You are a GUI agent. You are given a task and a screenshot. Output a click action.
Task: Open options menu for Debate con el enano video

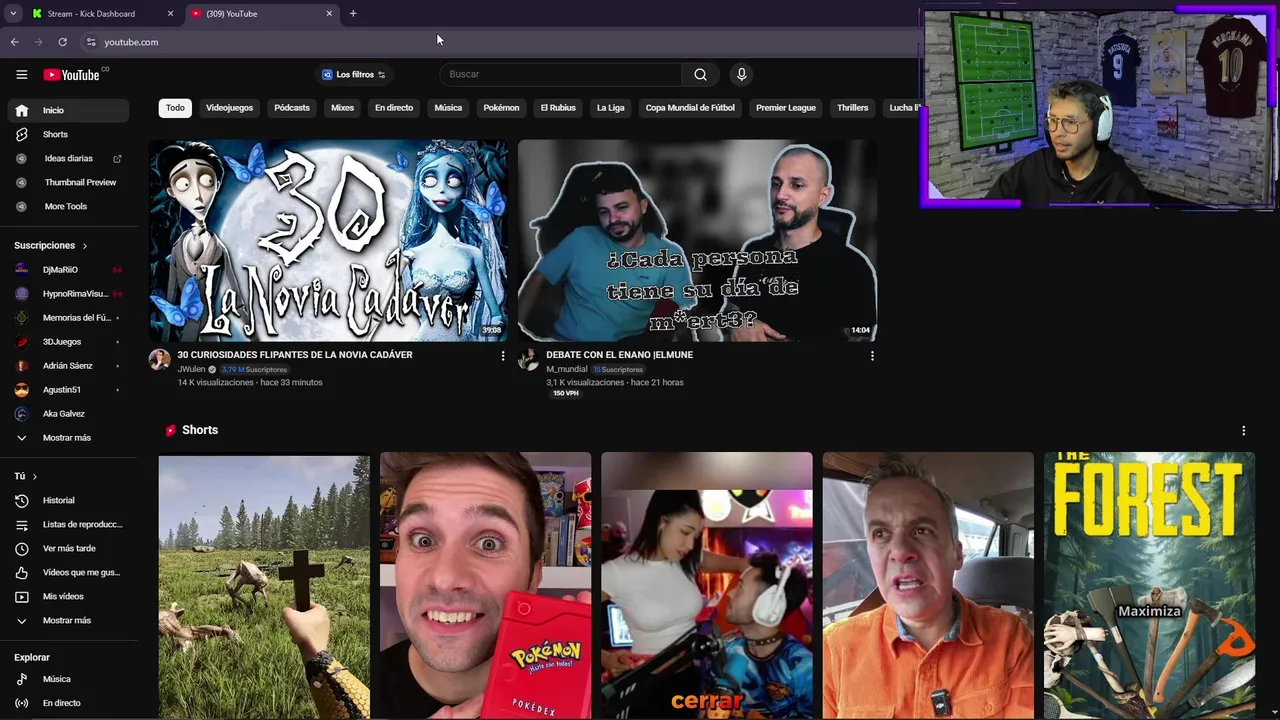pyautogui.click(x=872, y=355)
